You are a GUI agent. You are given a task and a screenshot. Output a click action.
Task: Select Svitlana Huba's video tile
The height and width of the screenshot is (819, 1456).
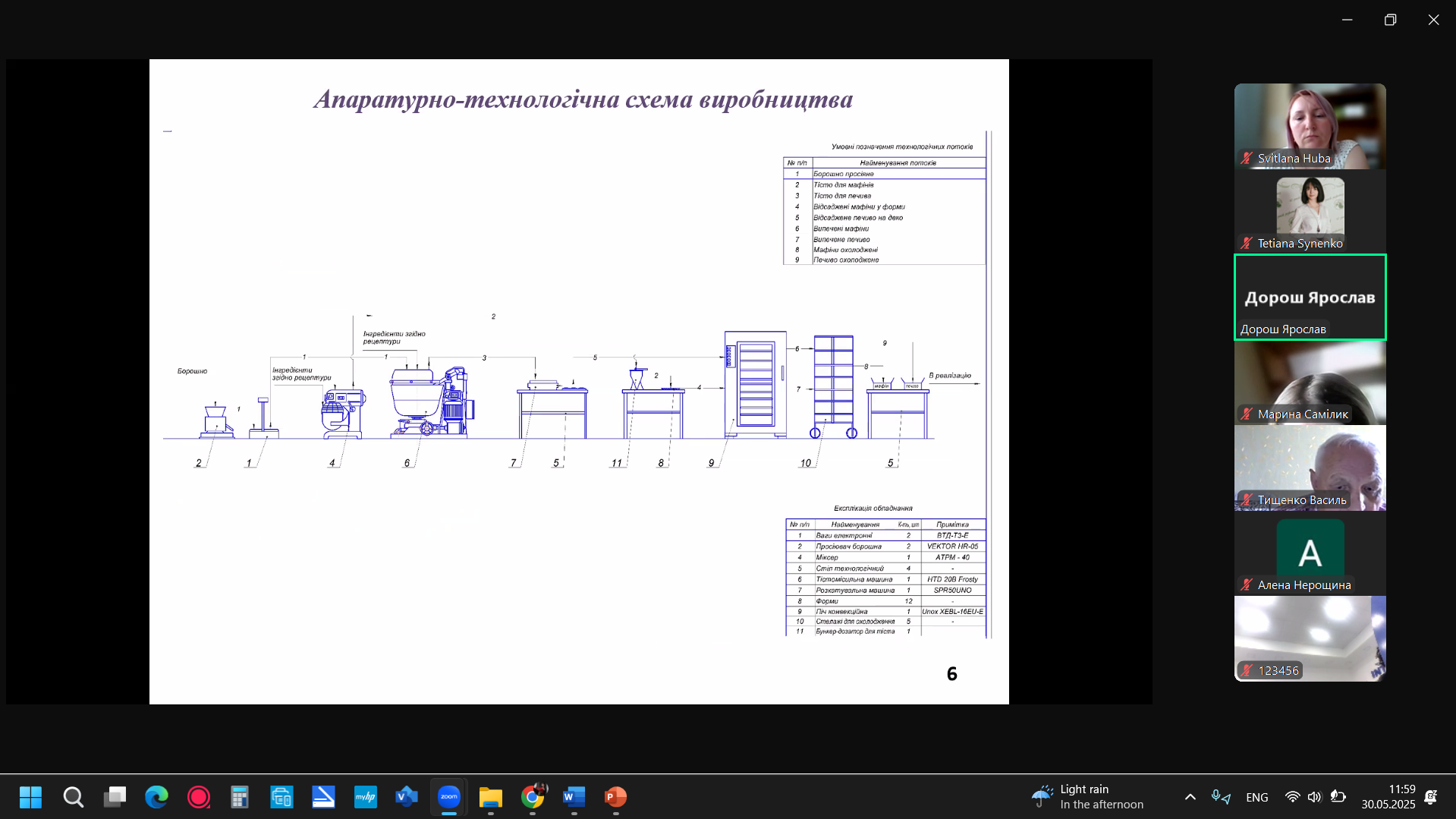pyautogui.click(x=1310, y=126)
